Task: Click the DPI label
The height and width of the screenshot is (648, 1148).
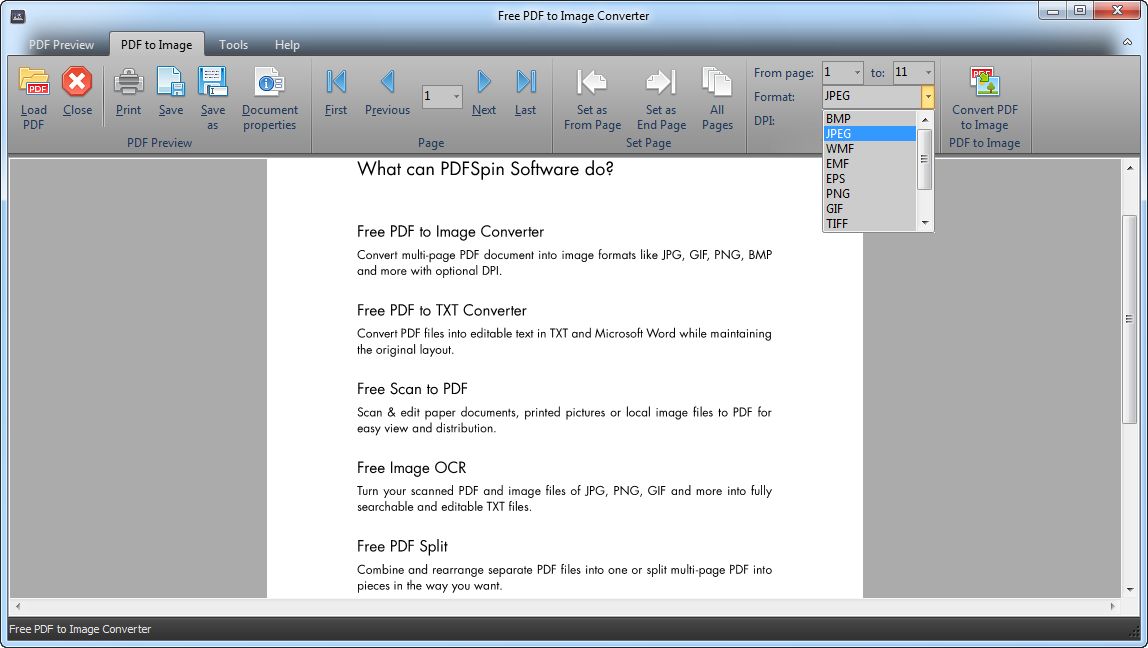Action: click(x=764, y=120)
